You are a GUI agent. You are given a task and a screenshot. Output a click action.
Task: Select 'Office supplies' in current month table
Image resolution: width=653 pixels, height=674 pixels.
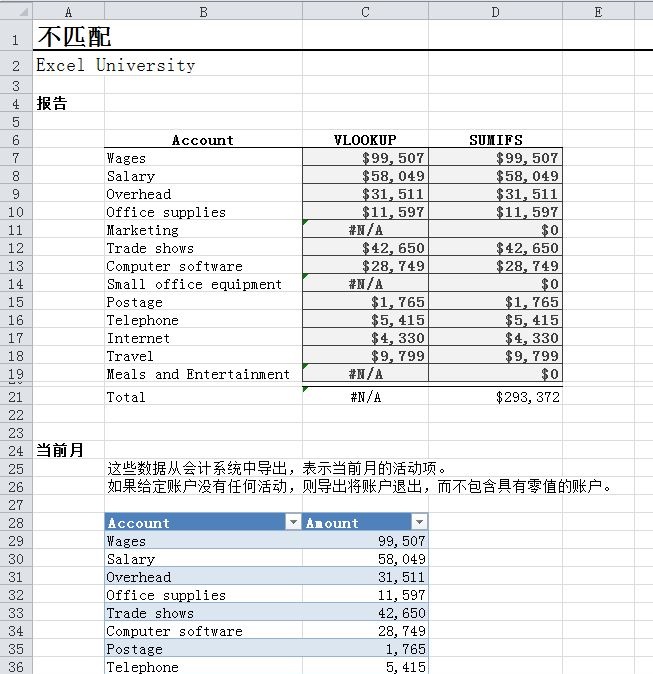tap(203, 595)
